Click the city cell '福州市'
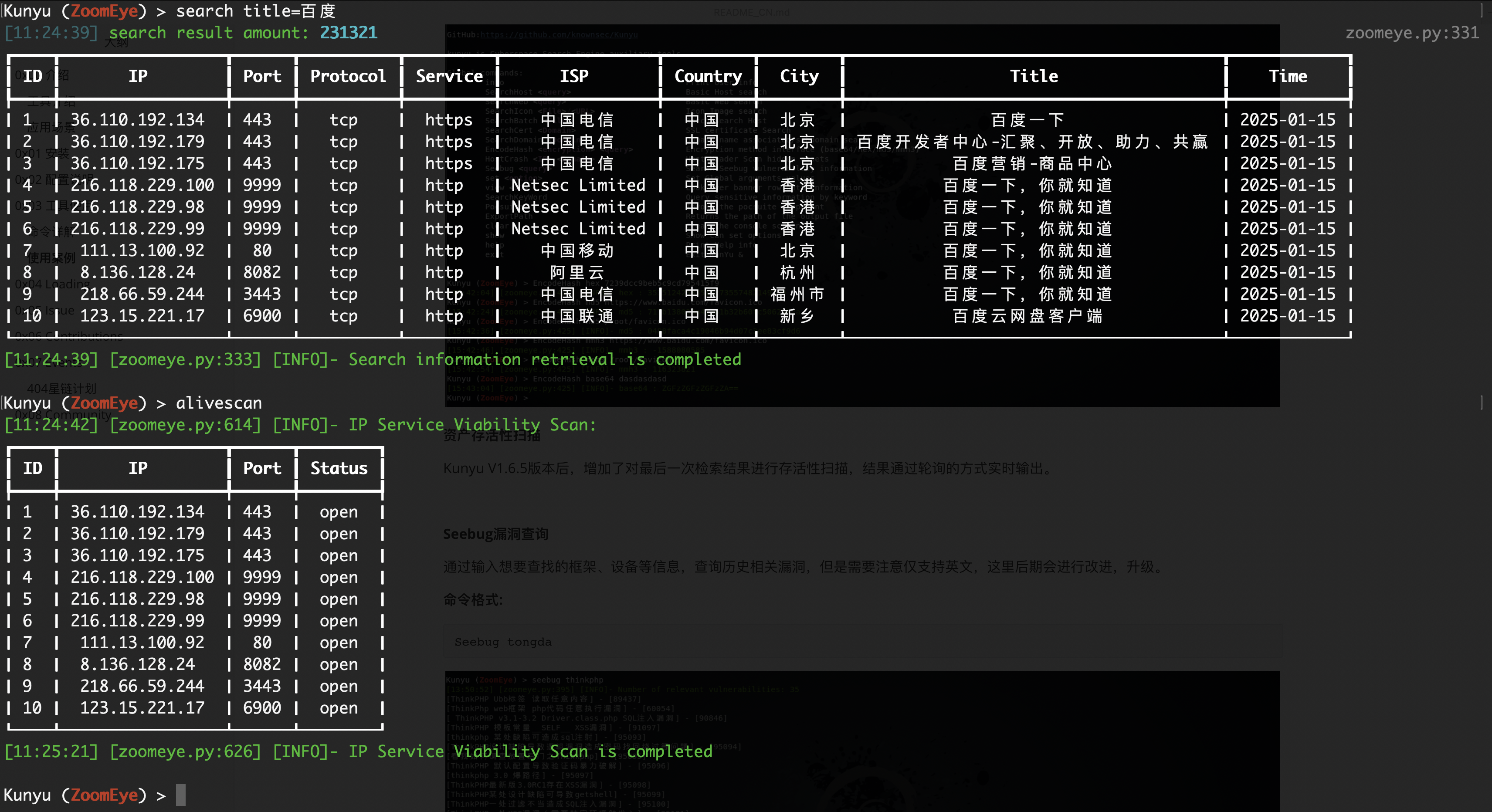1492x812 pixels. click(797, 294)
